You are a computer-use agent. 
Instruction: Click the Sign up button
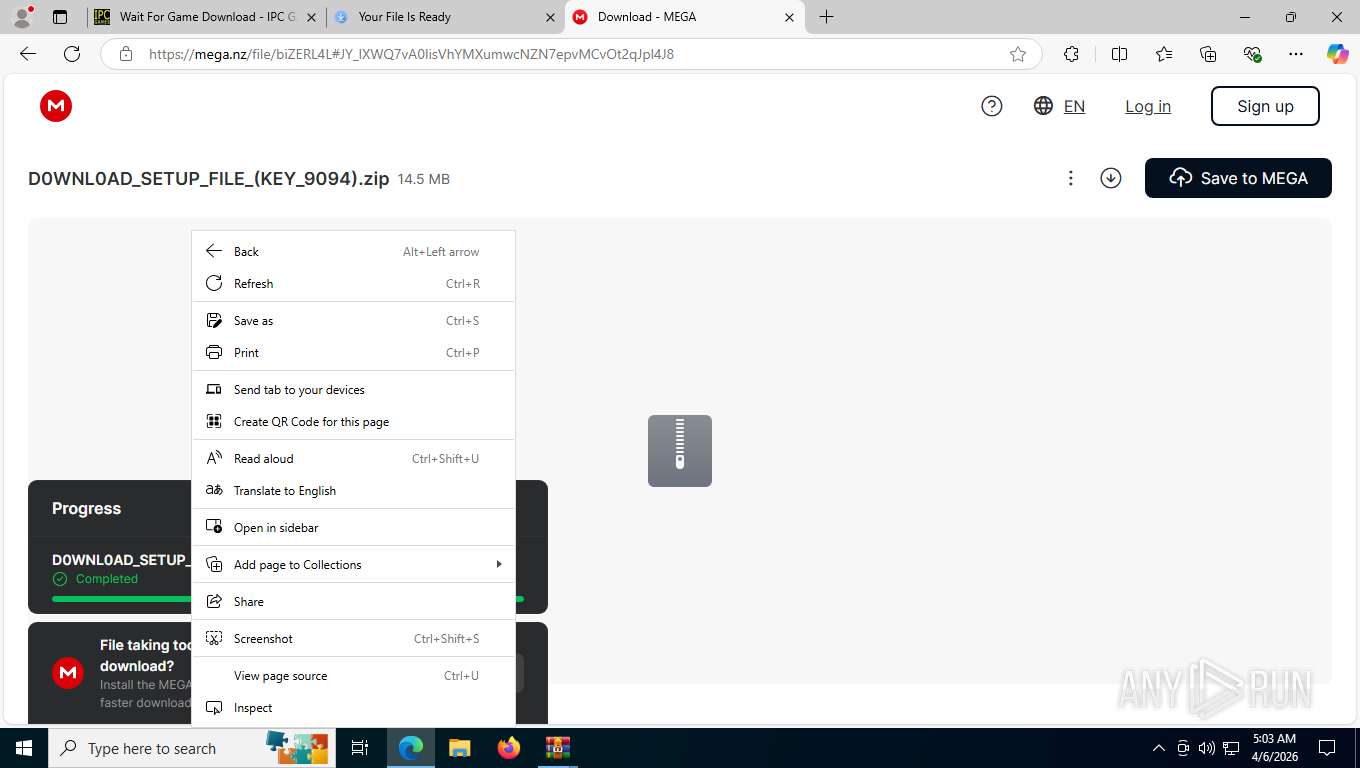[x=1265, y=106]
